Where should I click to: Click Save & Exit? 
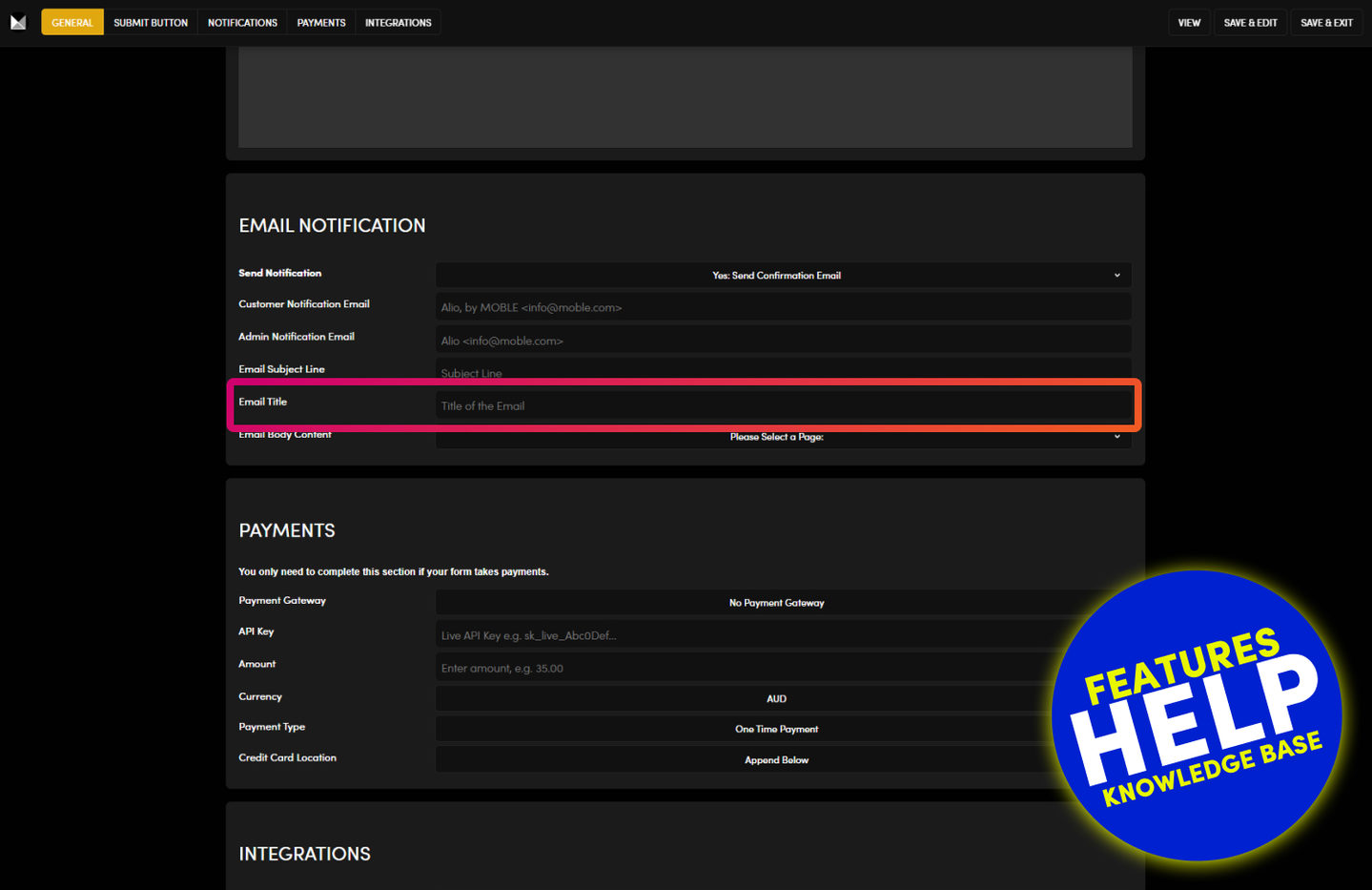[1326, 22]
